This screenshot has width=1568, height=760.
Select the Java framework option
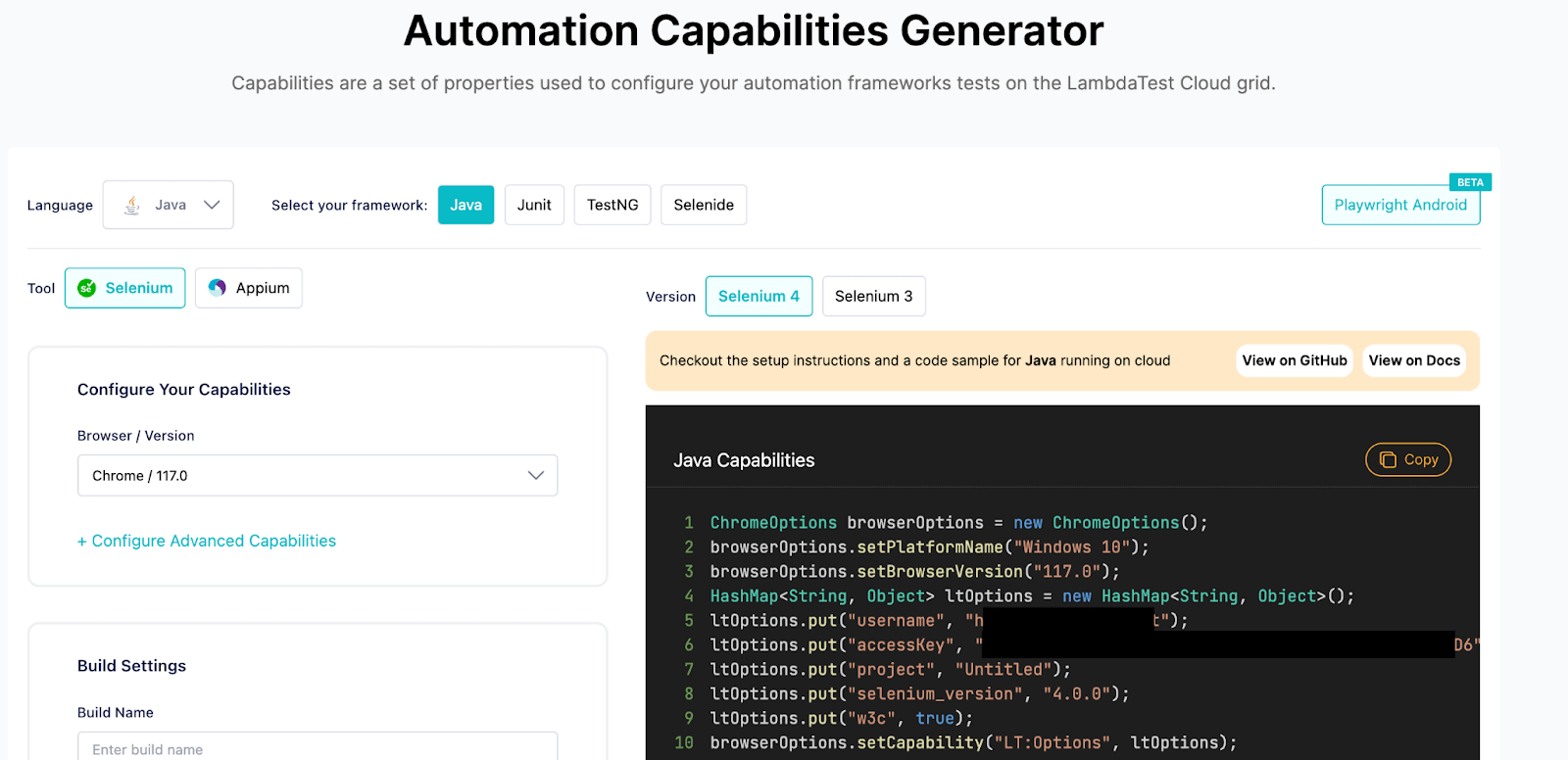pos(465,205)
